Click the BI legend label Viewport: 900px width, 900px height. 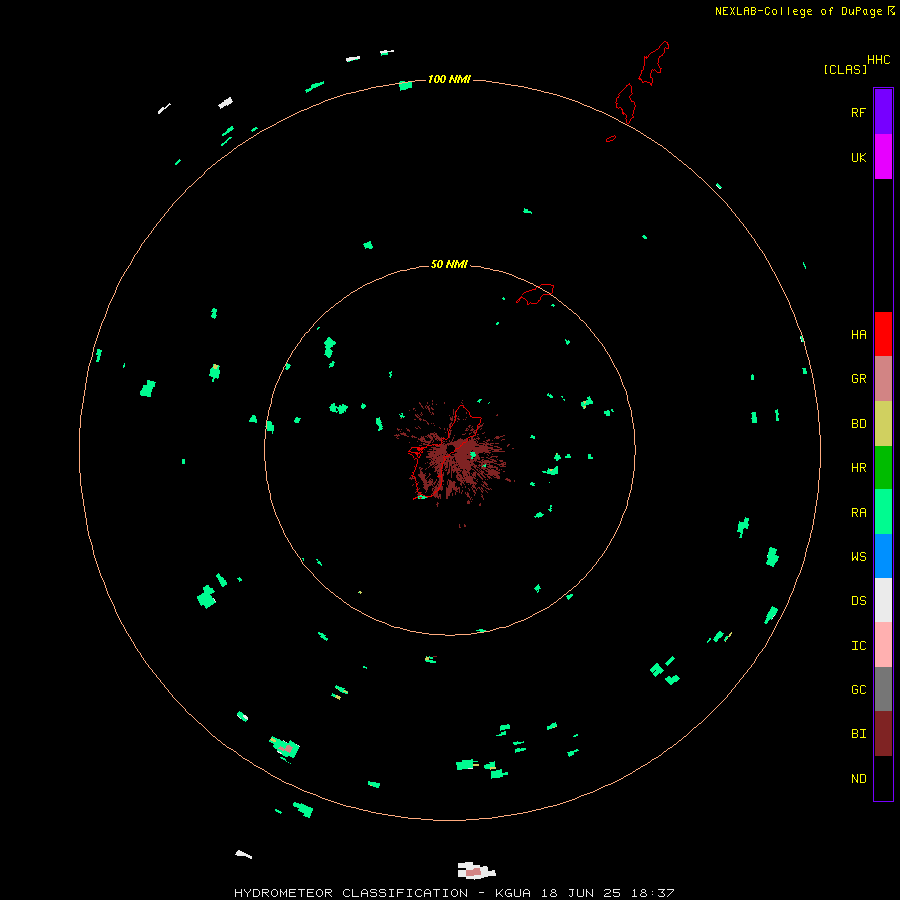[x=858, y=734]
